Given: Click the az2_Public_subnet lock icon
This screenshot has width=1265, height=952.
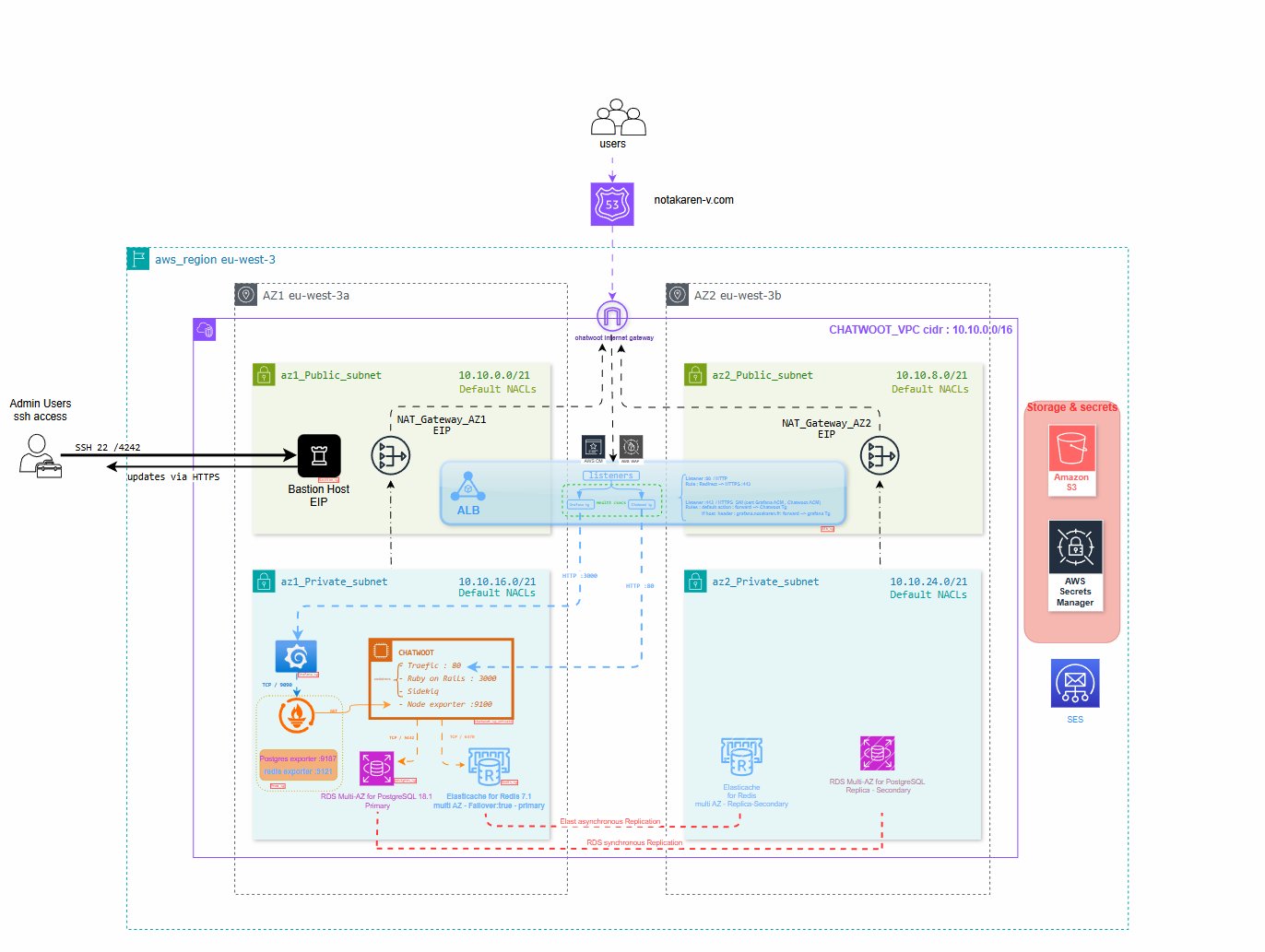Looking at the screenshot, I should [695, 375].
